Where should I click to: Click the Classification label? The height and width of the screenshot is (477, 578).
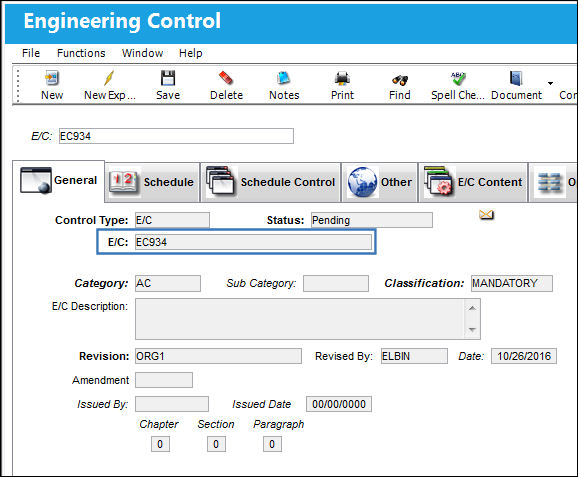(424, 283)
